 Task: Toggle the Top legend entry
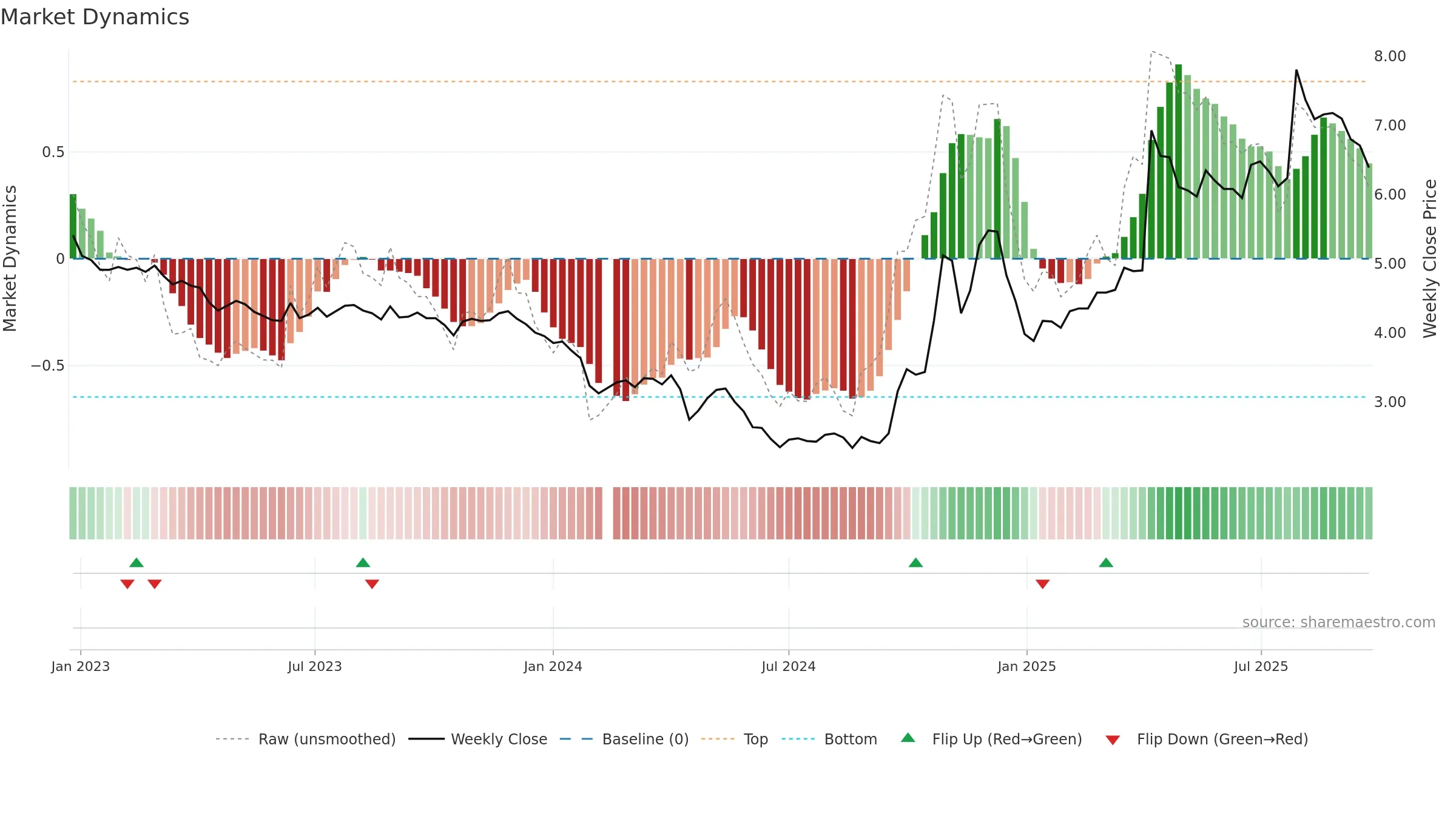pyautogui.click(x=735, y=739)
